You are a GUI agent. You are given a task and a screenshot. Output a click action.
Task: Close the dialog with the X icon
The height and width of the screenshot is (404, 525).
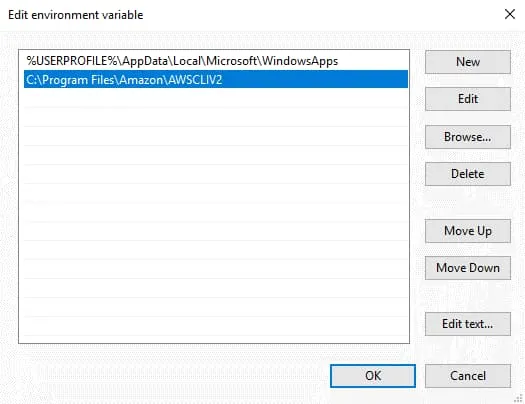510,14
